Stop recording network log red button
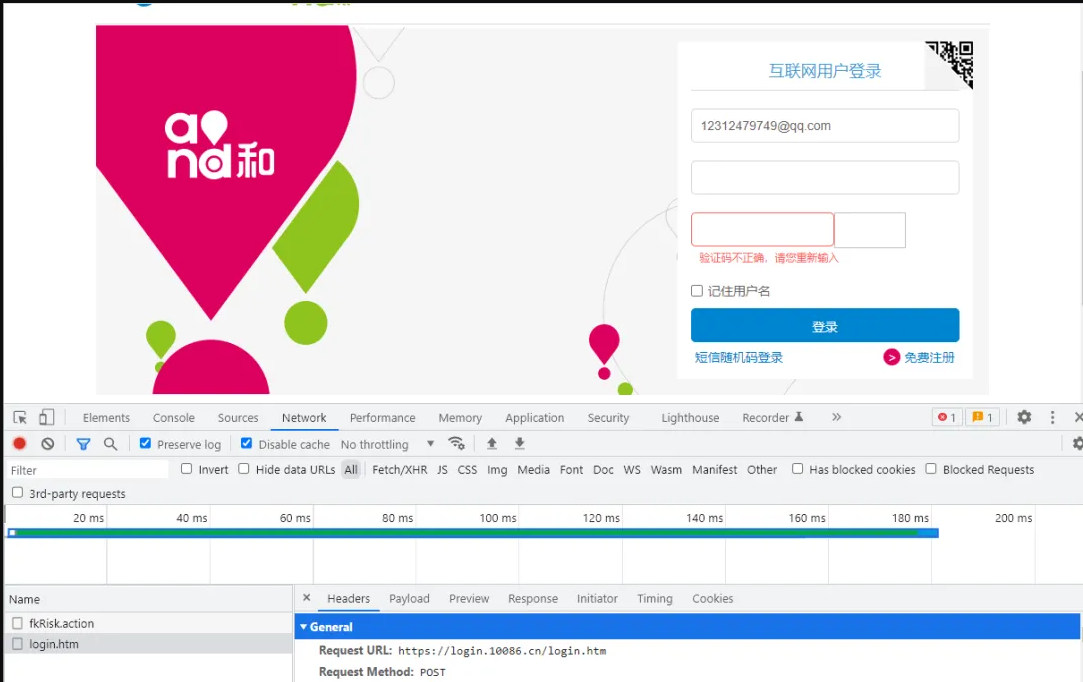Image resolution: width=1083 pixels, height=682 pixels. (x=19, y=444)
